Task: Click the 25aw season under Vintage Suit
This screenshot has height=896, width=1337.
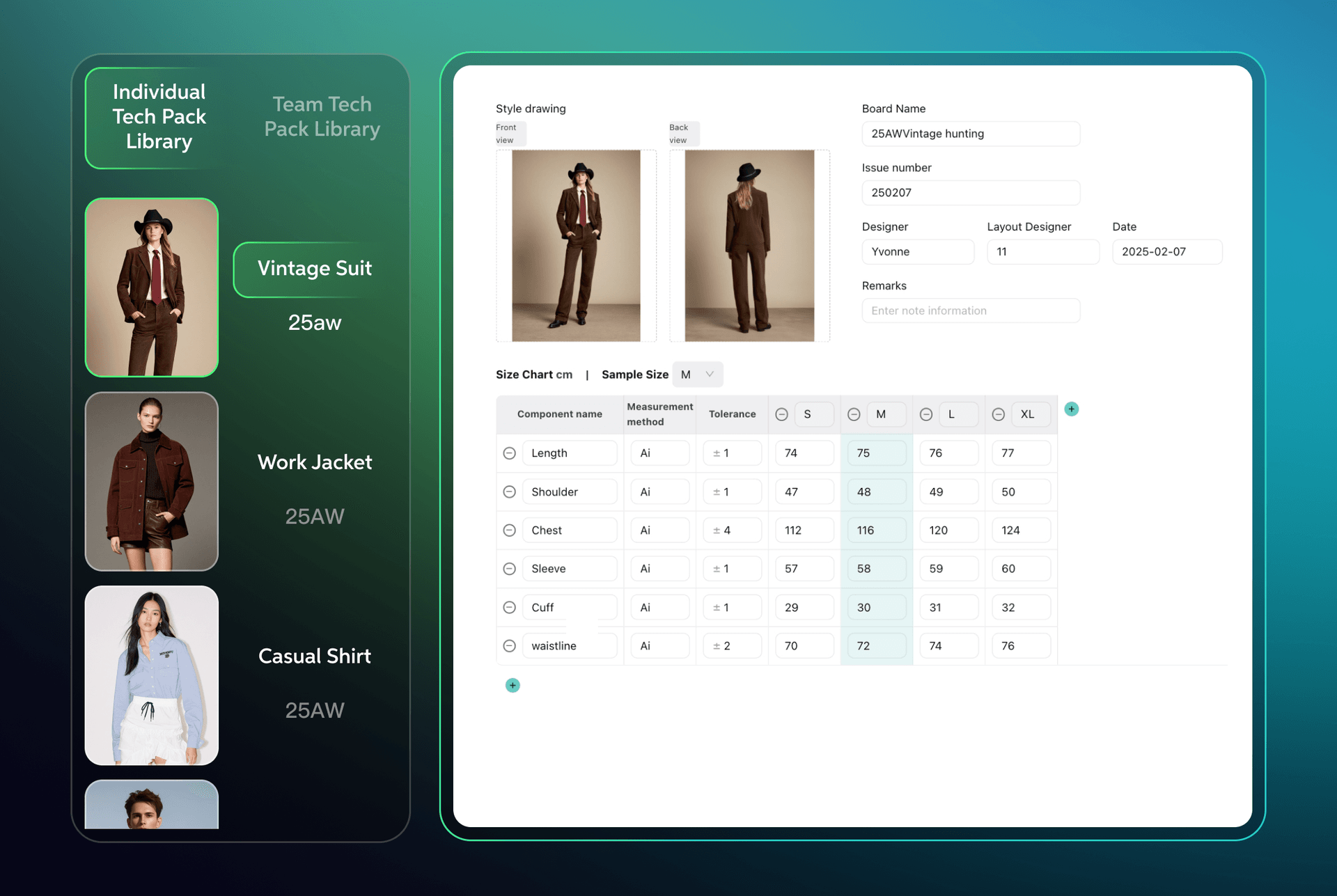Action: [x=315, y=323]
